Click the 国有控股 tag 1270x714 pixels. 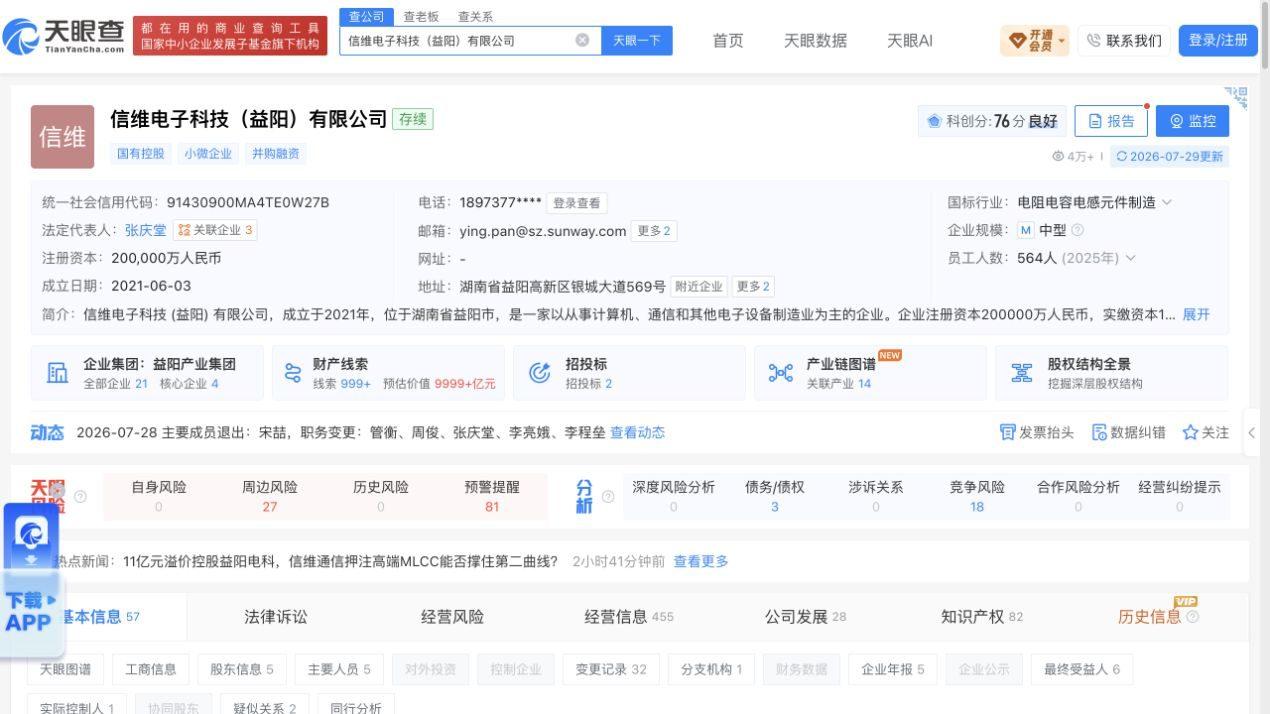(x=141, y=153)
